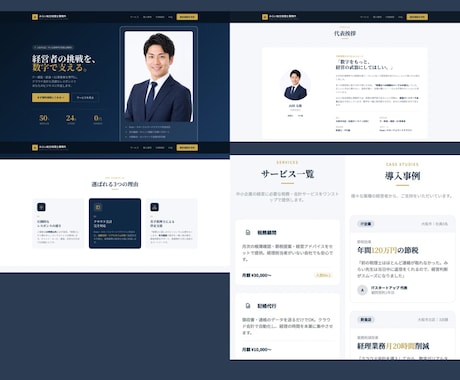The image size is (460, 380).
Task: Click the round "A" avatar beside ITスタートアップ 代表
Action: [362, 290]
